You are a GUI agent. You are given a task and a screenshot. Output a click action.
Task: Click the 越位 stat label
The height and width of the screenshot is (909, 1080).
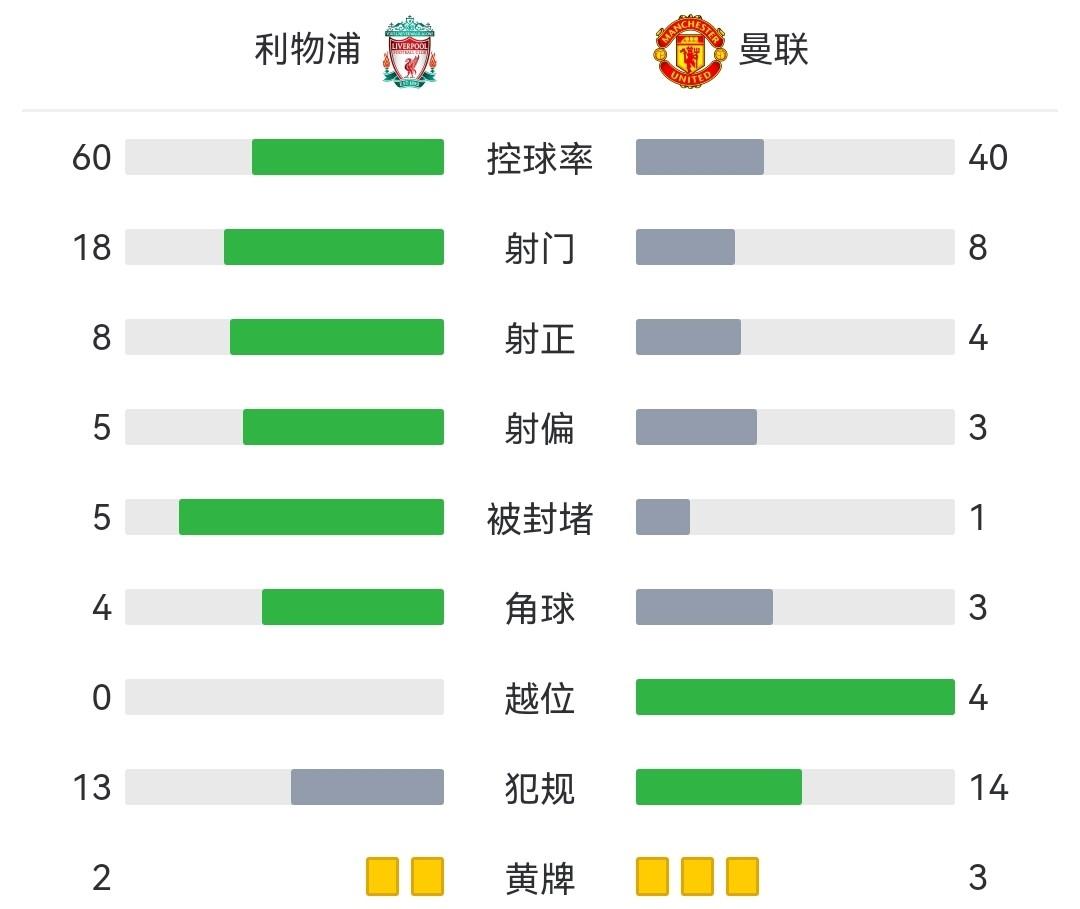[540, 698]
